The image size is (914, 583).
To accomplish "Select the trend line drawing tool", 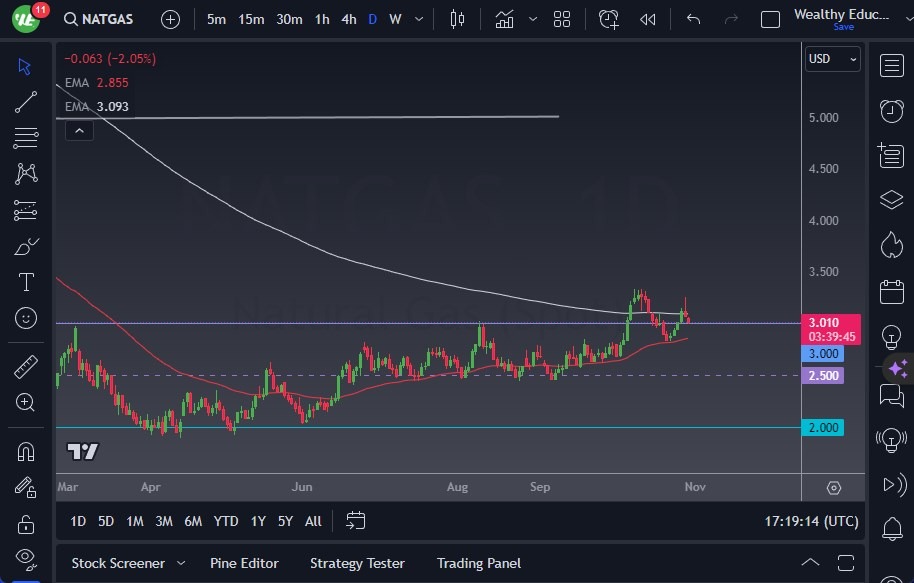I will 26,102.
